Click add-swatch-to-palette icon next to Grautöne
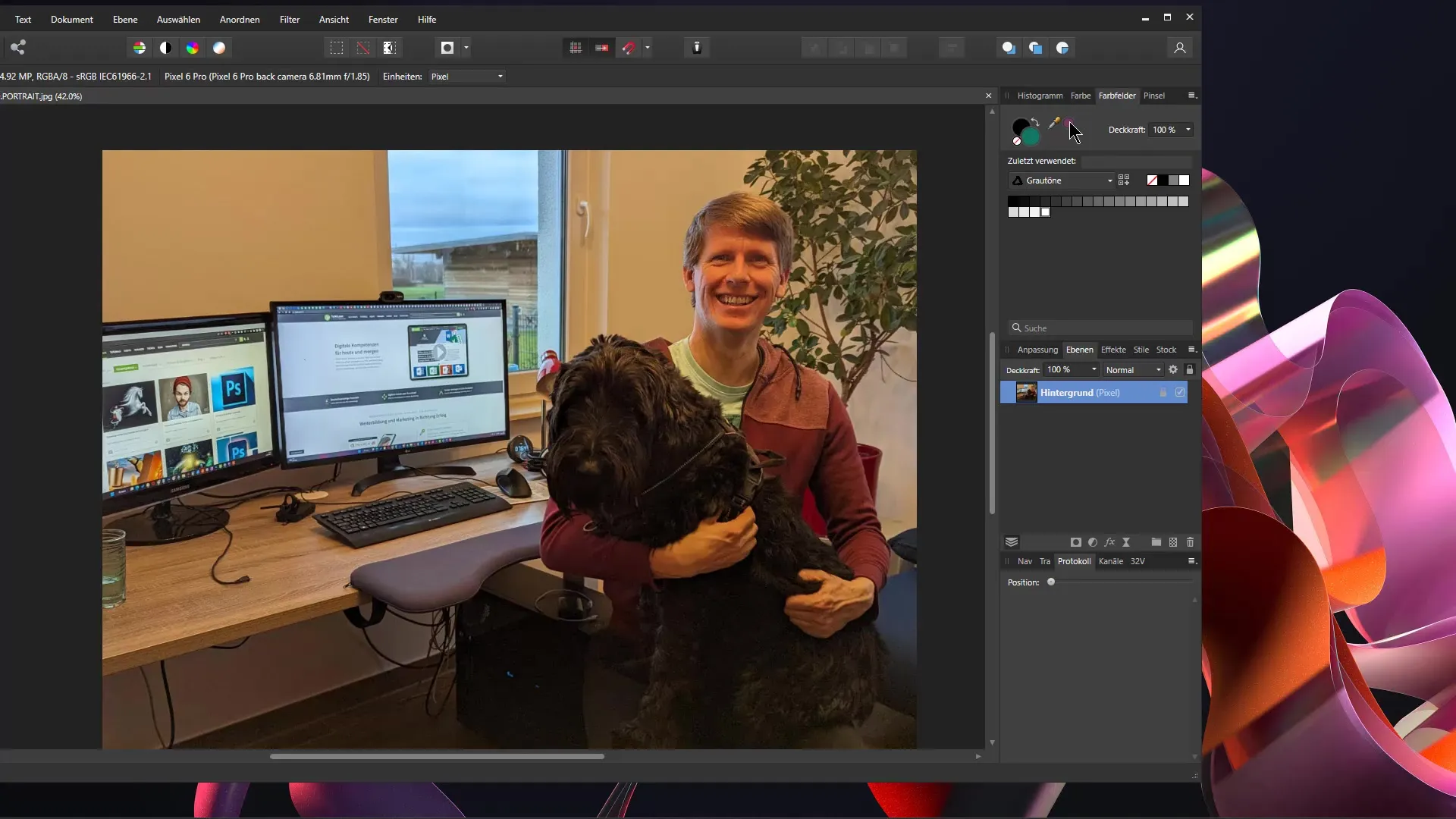The image size is (1456, 819). 1124,180
